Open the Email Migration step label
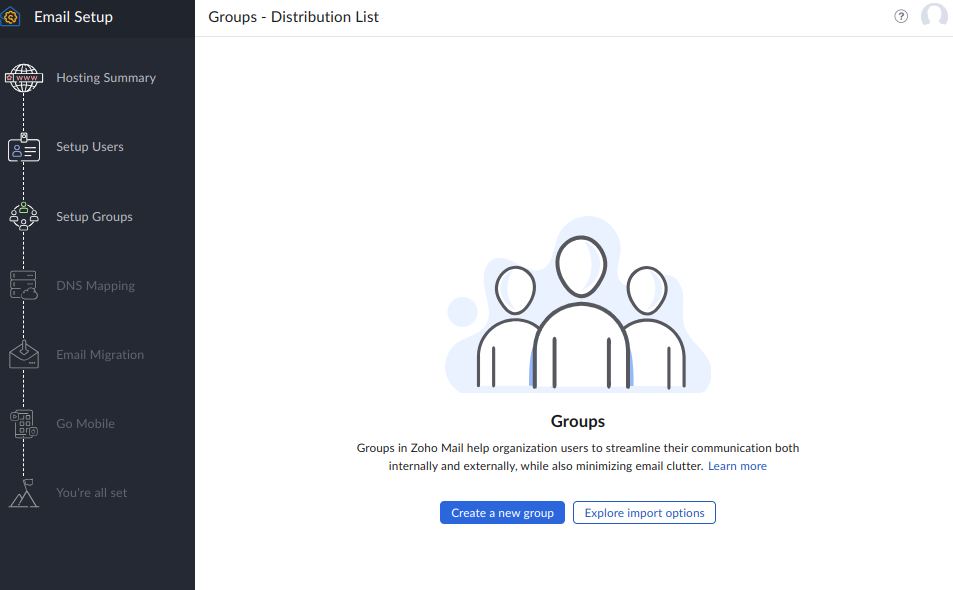 (100, 355)
